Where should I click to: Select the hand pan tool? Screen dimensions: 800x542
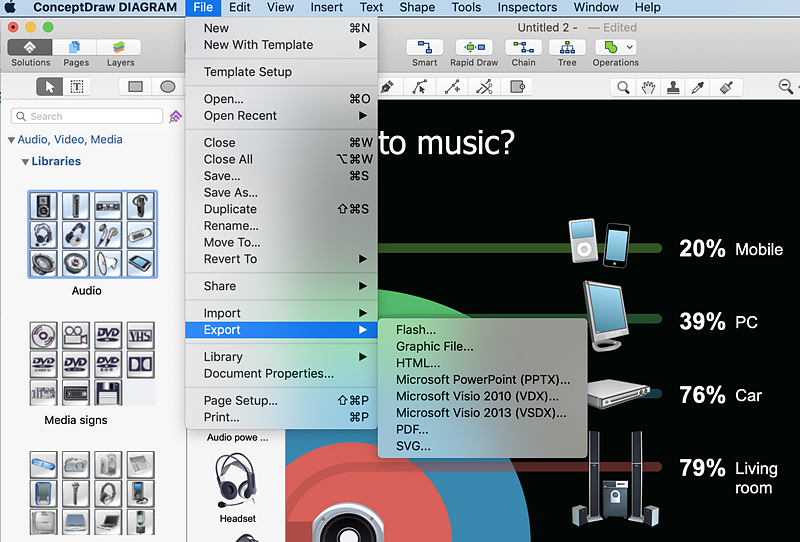click(648, 87)
